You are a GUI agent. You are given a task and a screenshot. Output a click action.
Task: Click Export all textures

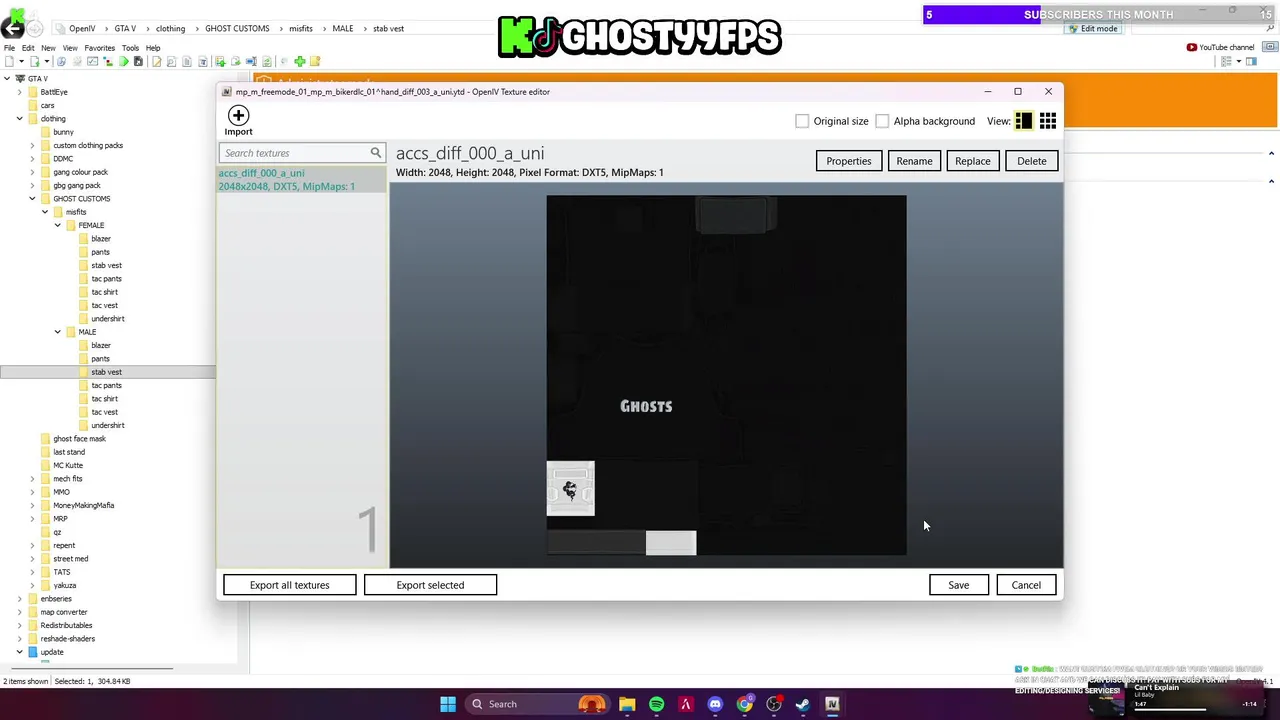(289, 585)
